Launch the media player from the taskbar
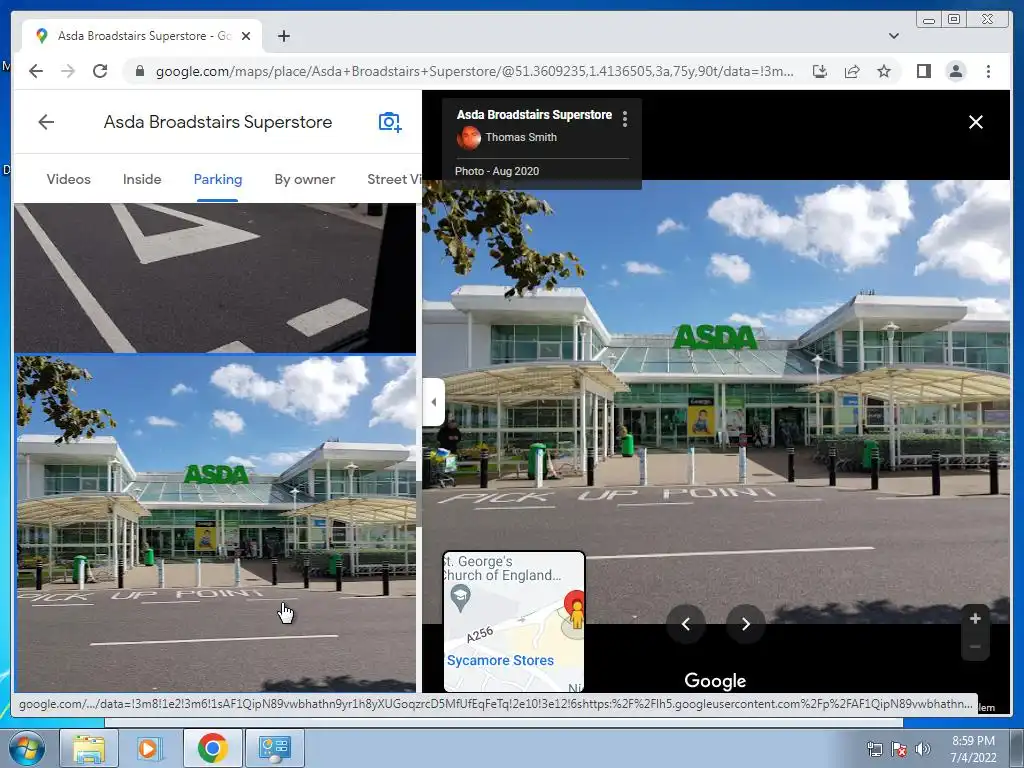 148,748
